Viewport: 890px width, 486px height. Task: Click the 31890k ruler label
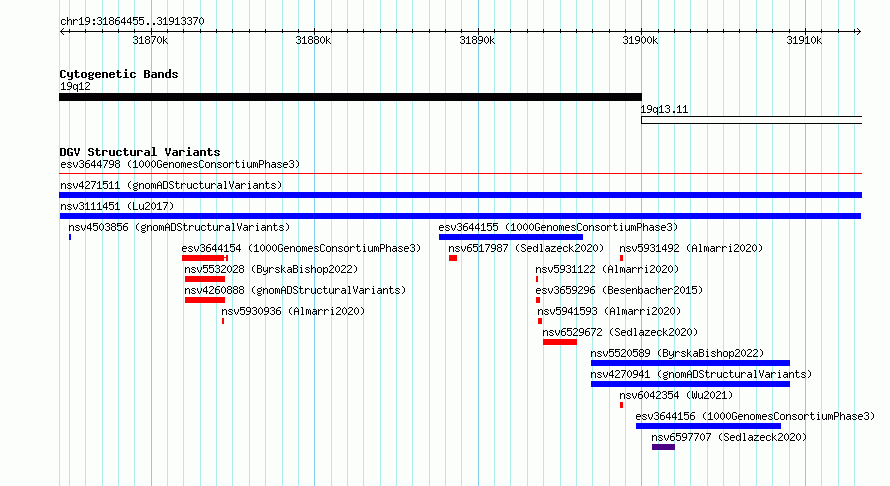click(477, 41)
